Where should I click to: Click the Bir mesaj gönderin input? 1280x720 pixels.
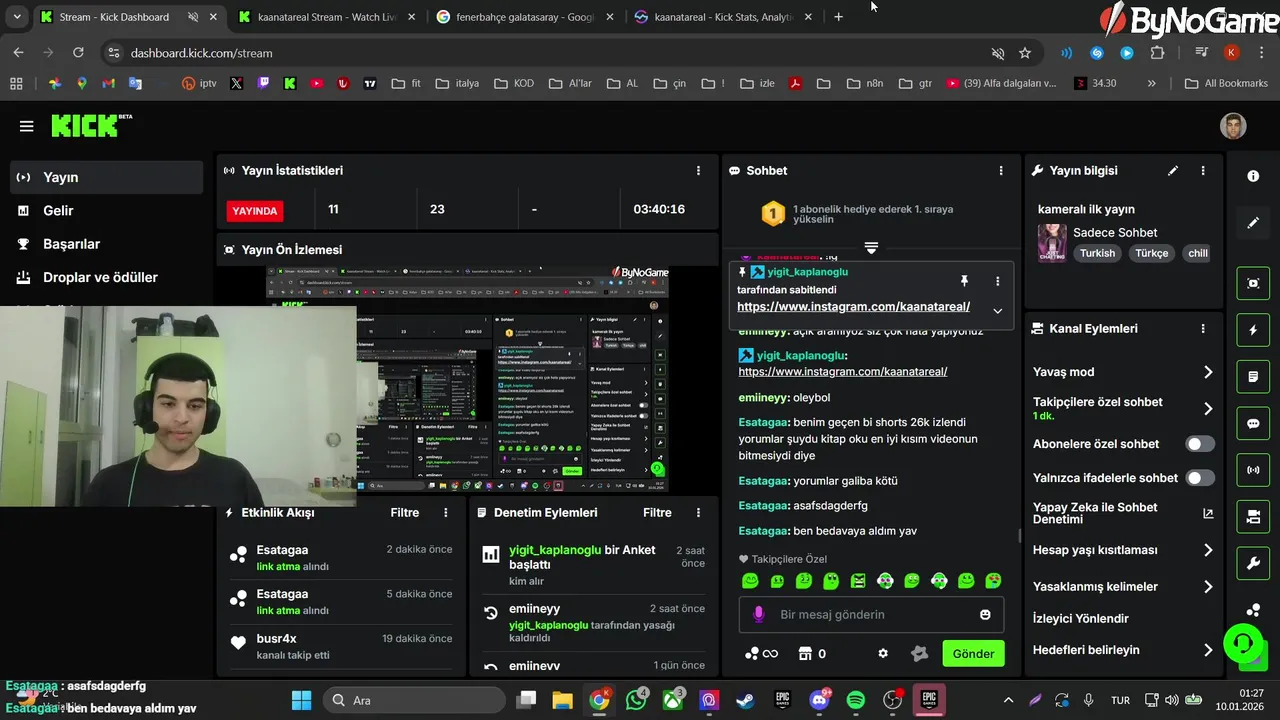point(870,614)
